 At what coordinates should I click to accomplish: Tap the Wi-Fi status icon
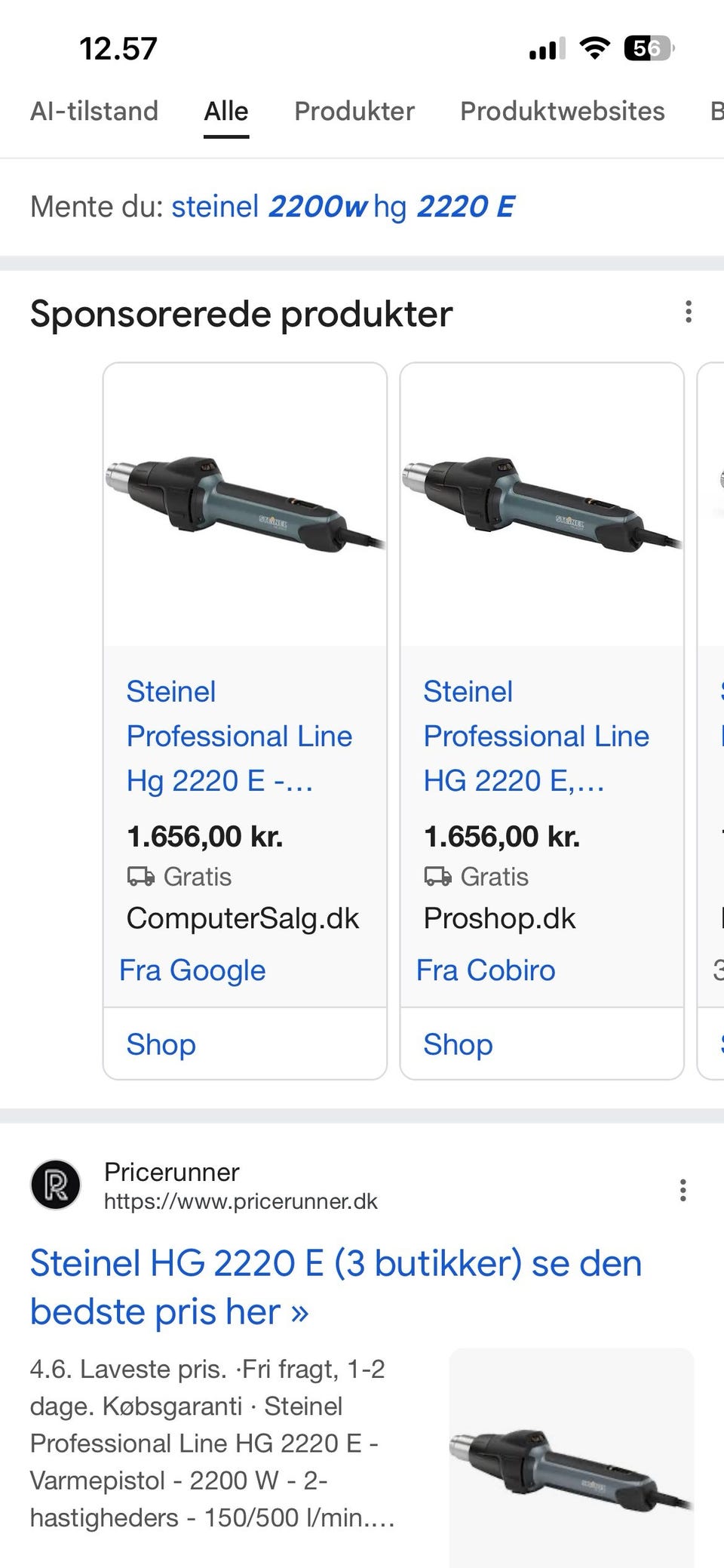pos(594,49)
